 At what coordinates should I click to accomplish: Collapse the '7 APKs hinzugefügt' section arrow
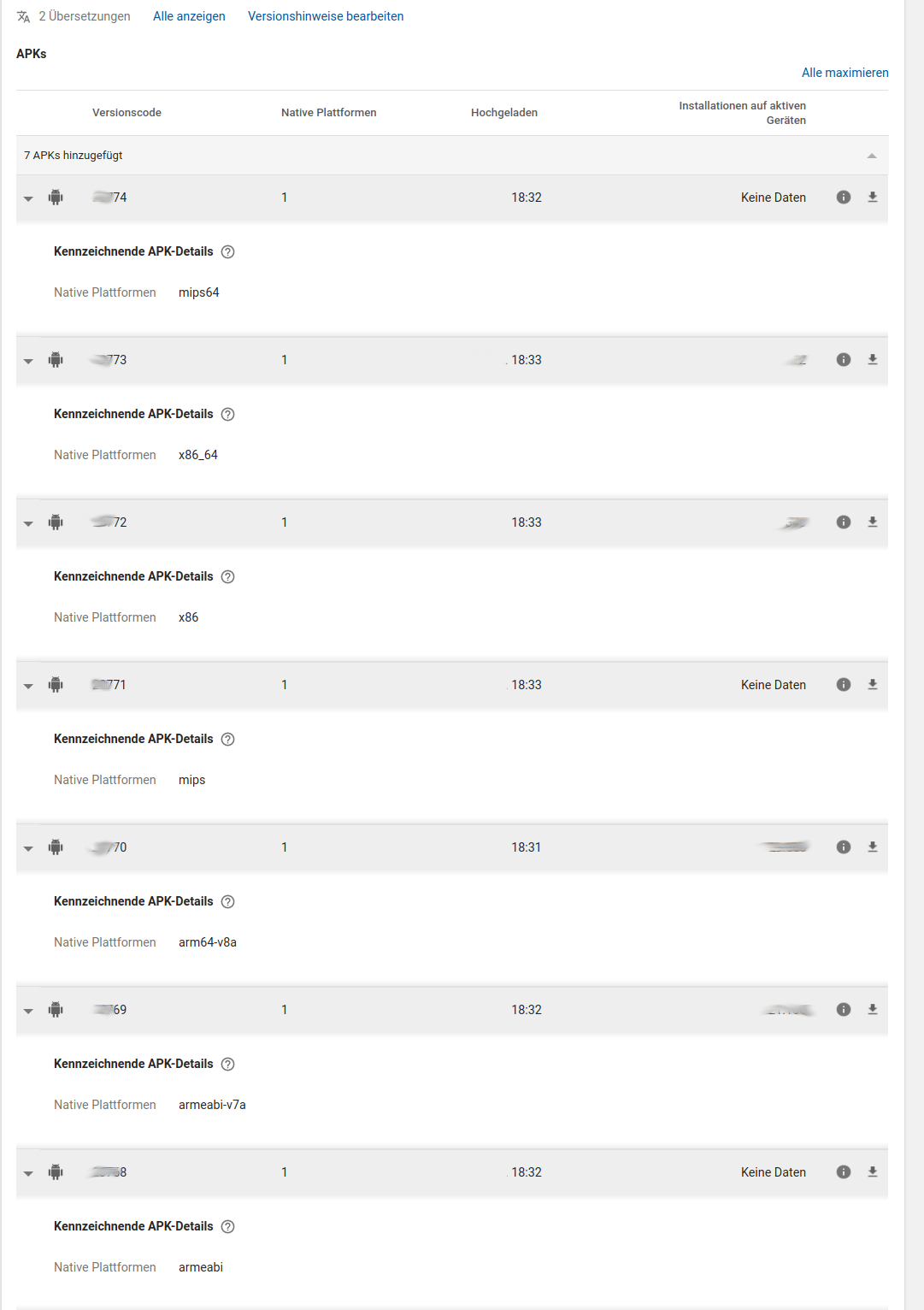click(x=872, y=156)
